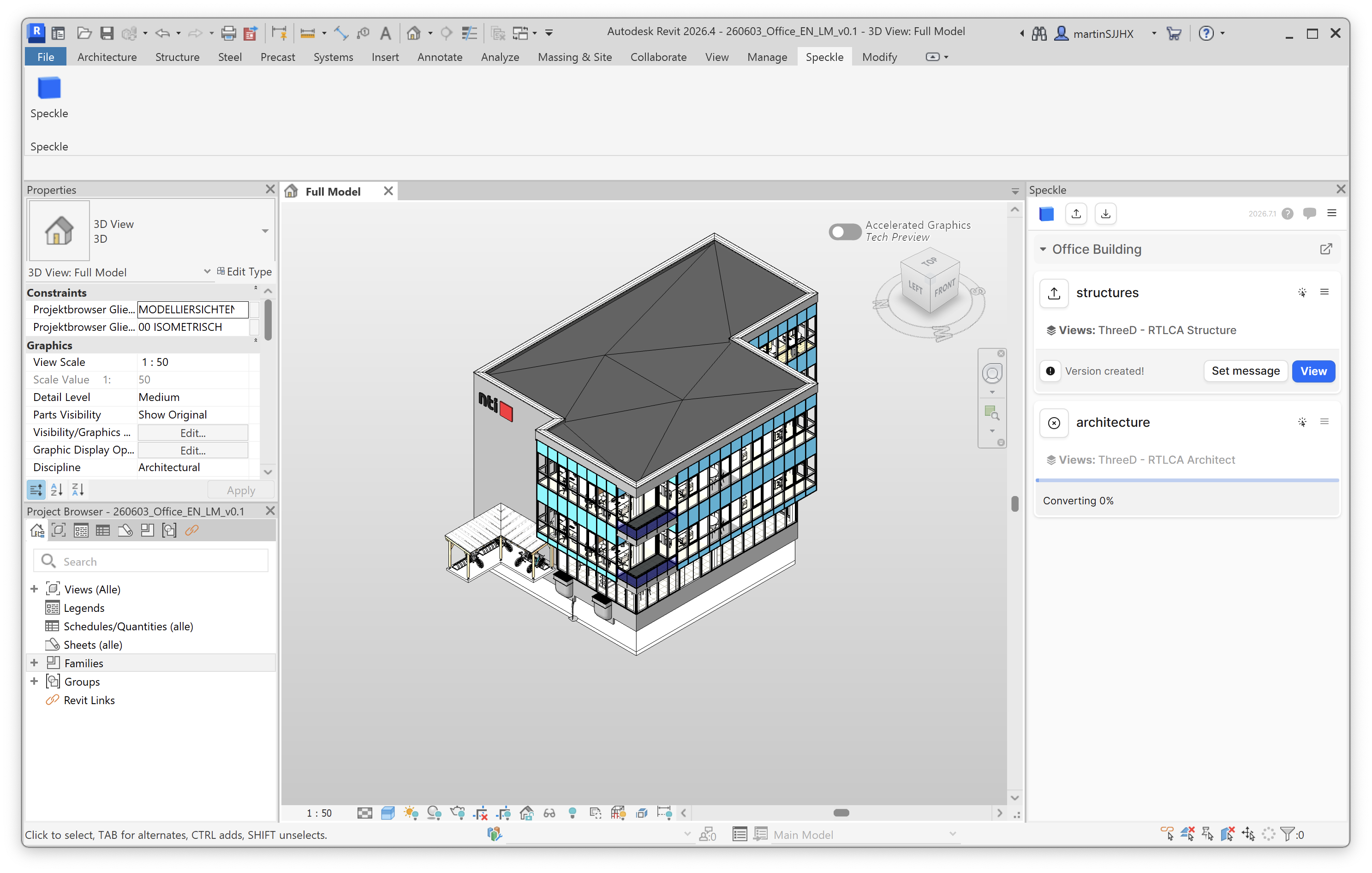Click the Print icon in the quick access toolbar
1372x873 pixels.
tap(228, 33)
